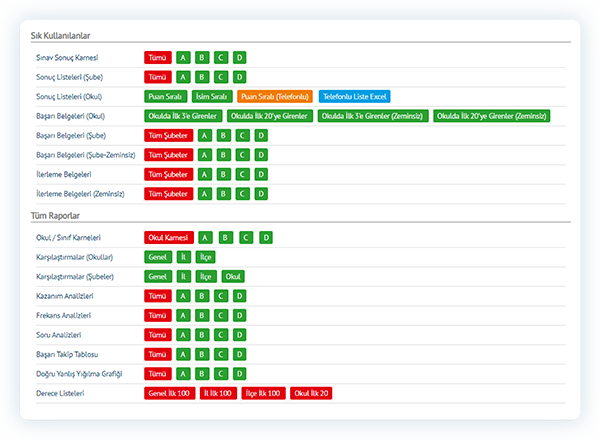Select branch A for Sonuç Listeleri (Şube)
The height and width of the screenshot is (440, 600).
[x=182, y=77]
